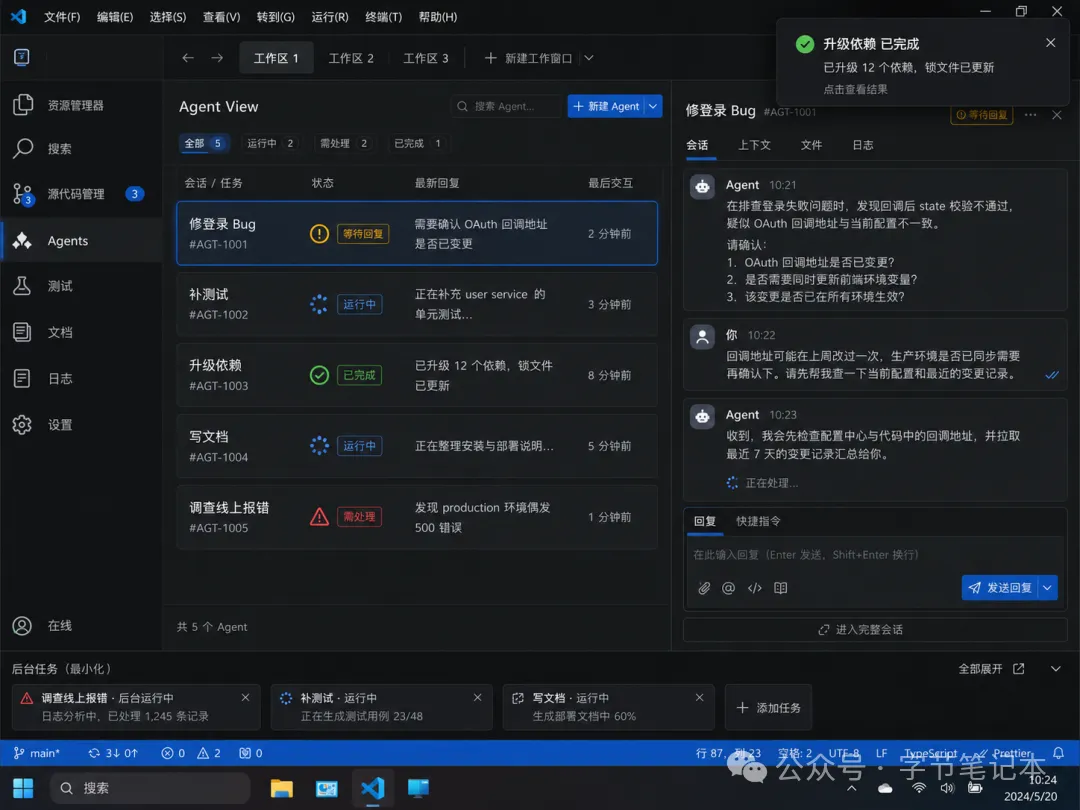
Task: Close the 写文档 background task card
Action: click(699, 697)
